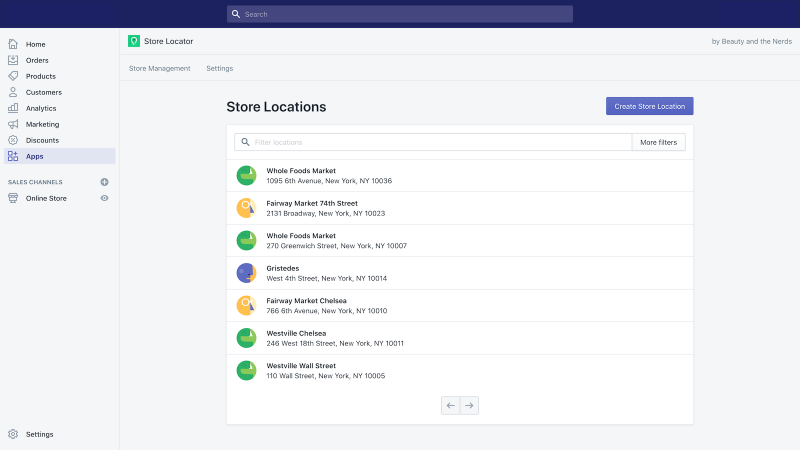Screen dimensions: 800x450
Task: Click avatar for Whole Foods Market 6th Avenue
Action: (x=246, y=176)
